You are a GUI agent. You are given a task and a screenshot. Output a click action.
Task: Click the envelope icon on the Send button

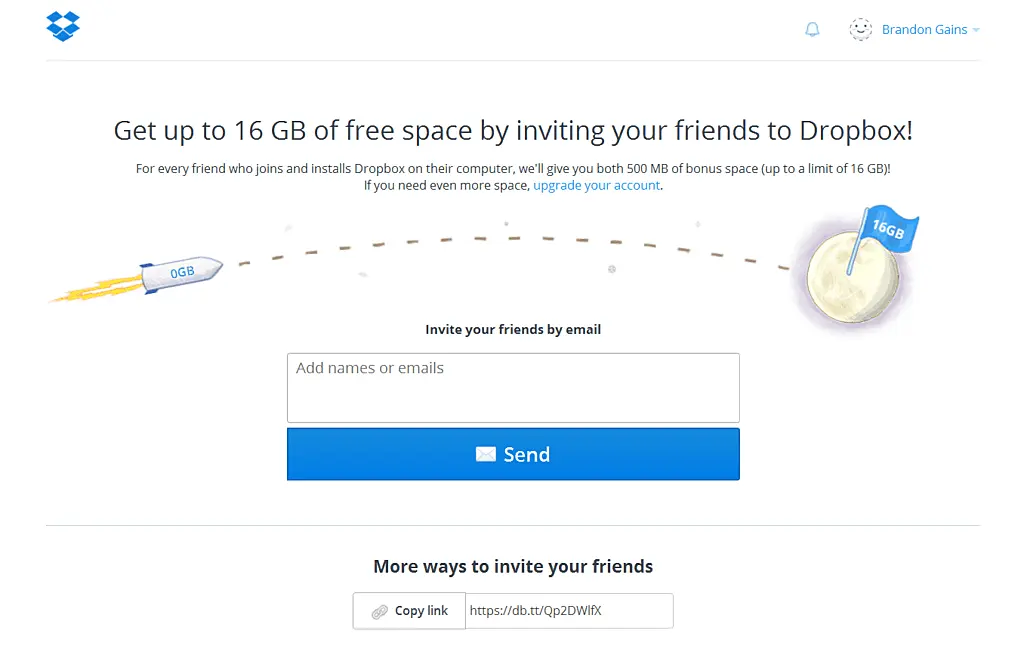(484, 454)
